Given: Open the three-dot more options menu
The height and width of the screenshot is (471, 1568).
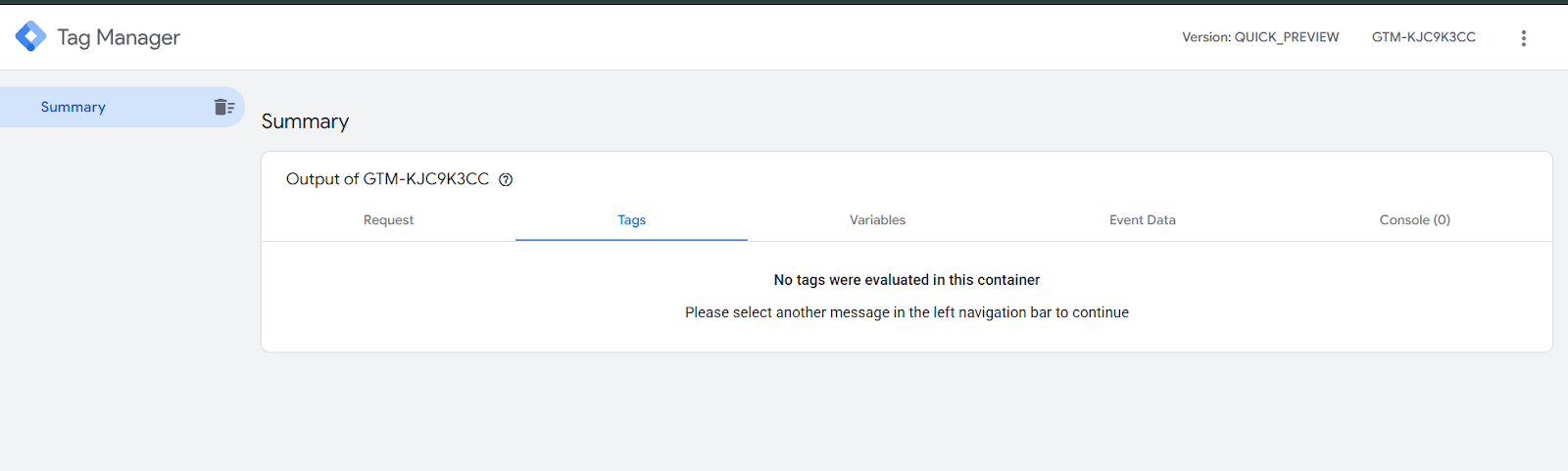Looking at the screenshot, I should [x=1523, y=38].
